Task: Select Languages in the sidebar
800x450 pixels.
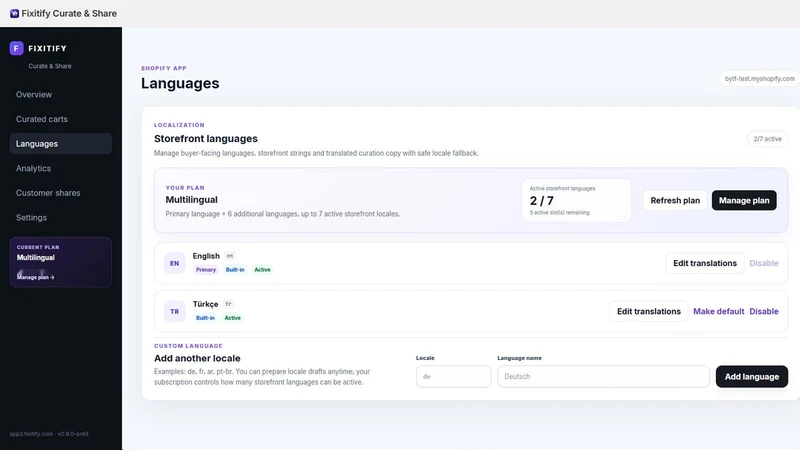Action: [61, 144]
